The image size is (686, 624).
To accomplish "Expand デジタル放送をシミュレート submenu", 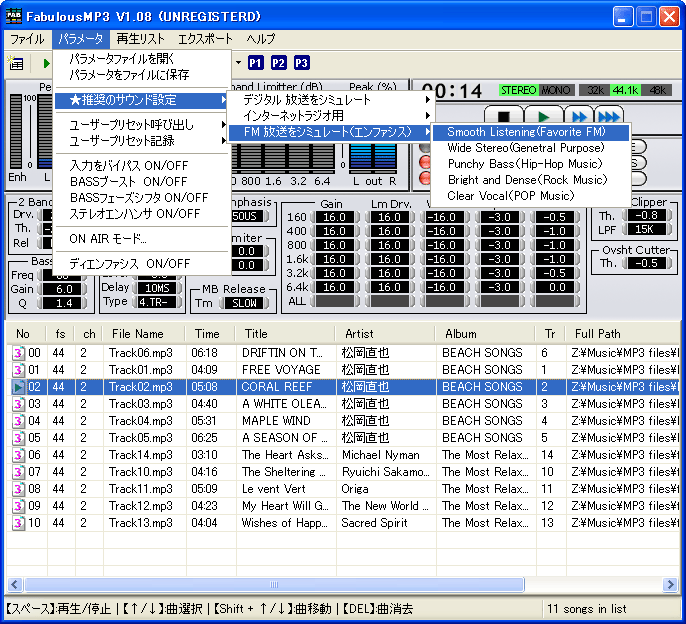I will point(330,100).
